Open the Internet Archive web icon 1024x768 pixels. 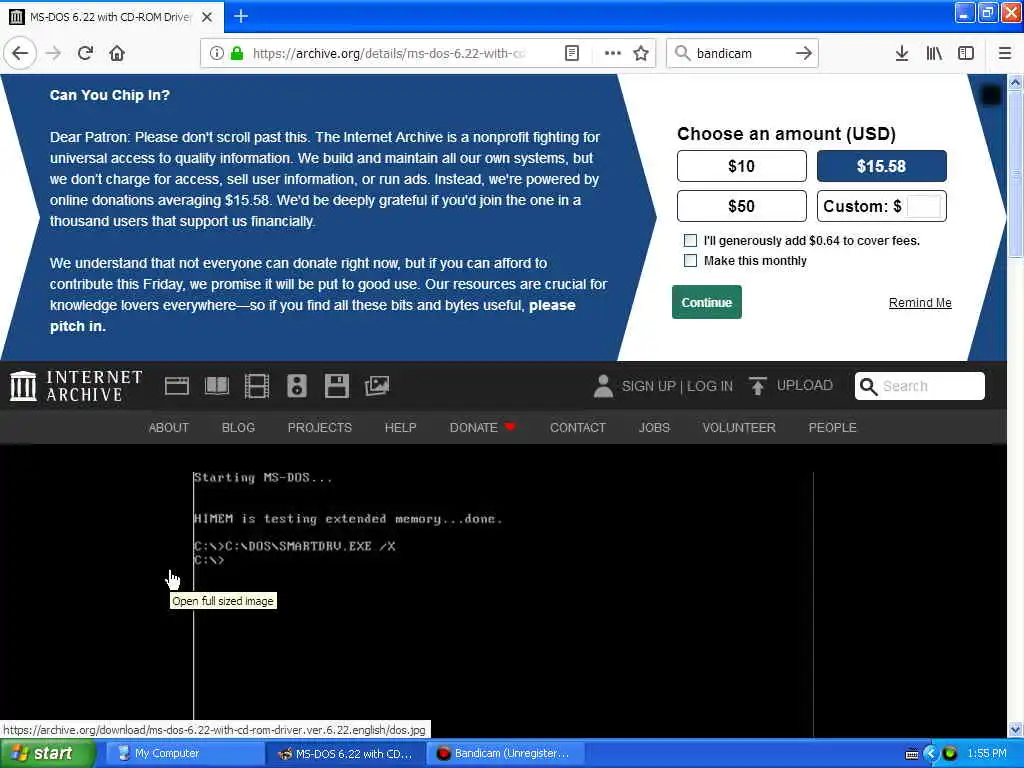pos(176,386)
